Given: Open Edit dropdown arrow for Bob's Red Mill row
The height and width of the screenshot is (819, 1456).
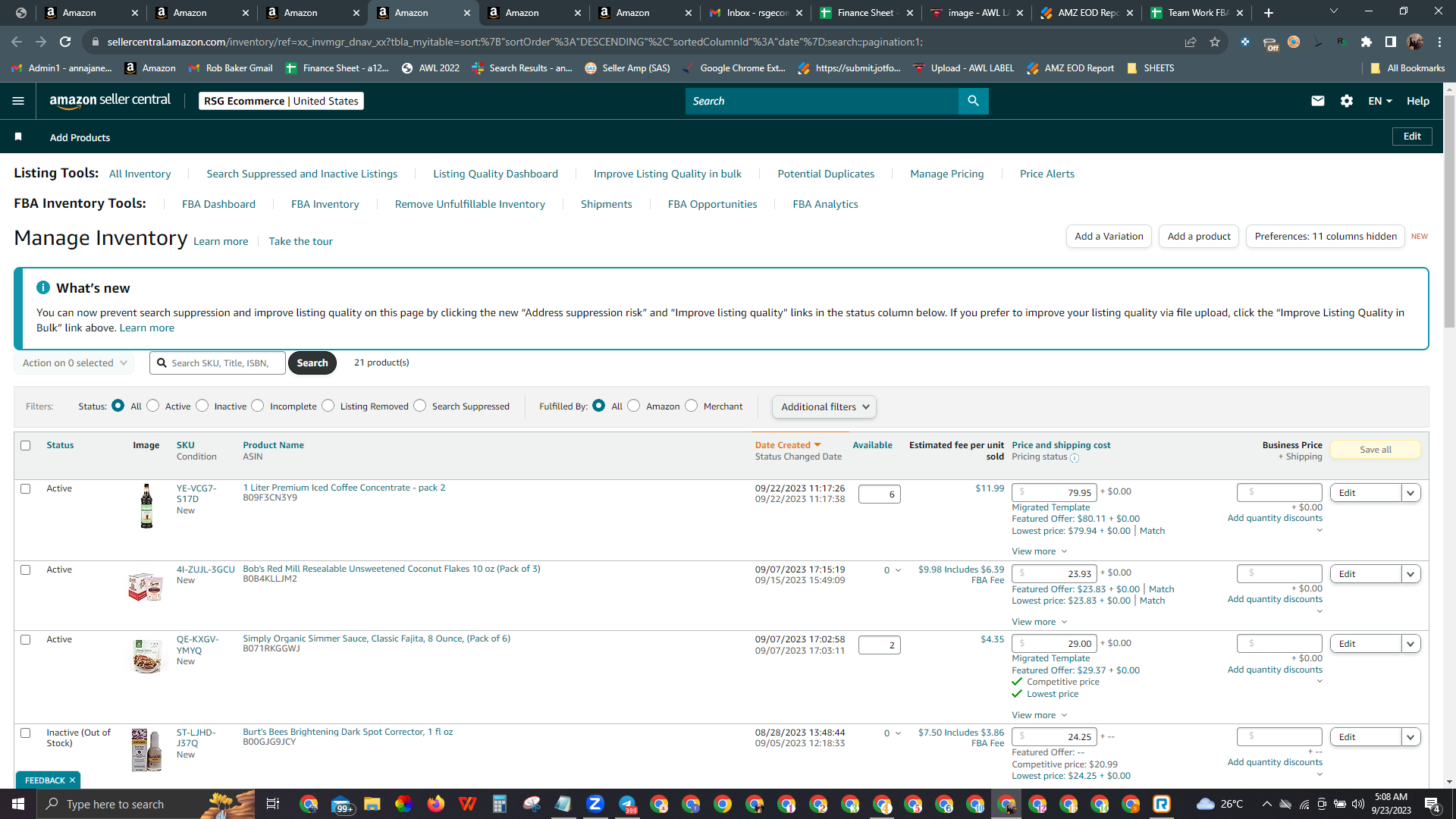Looking at the screenshot, I should coord(1410,574).
